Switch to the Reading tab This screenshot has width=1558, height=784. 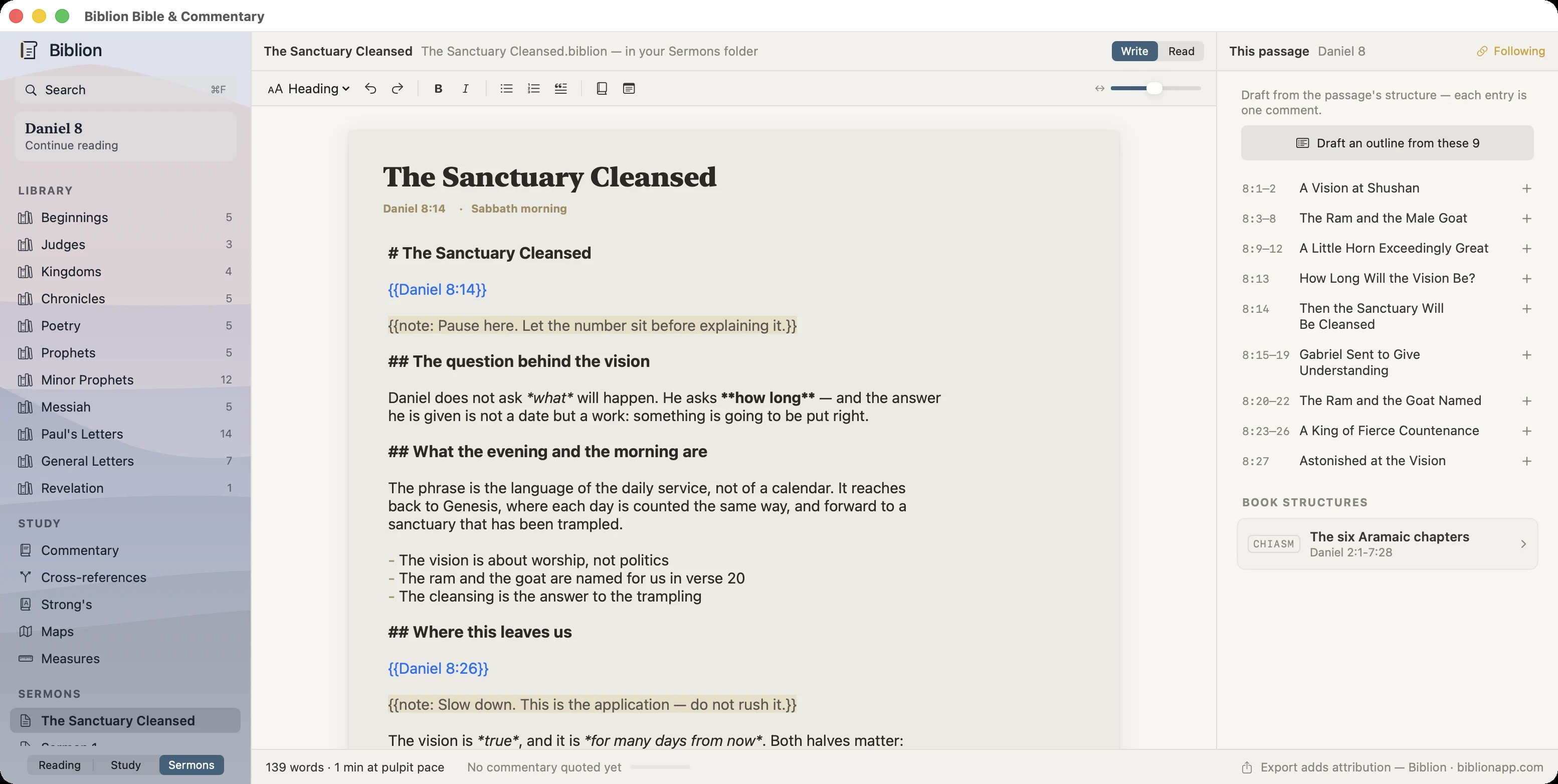[59, 765]
